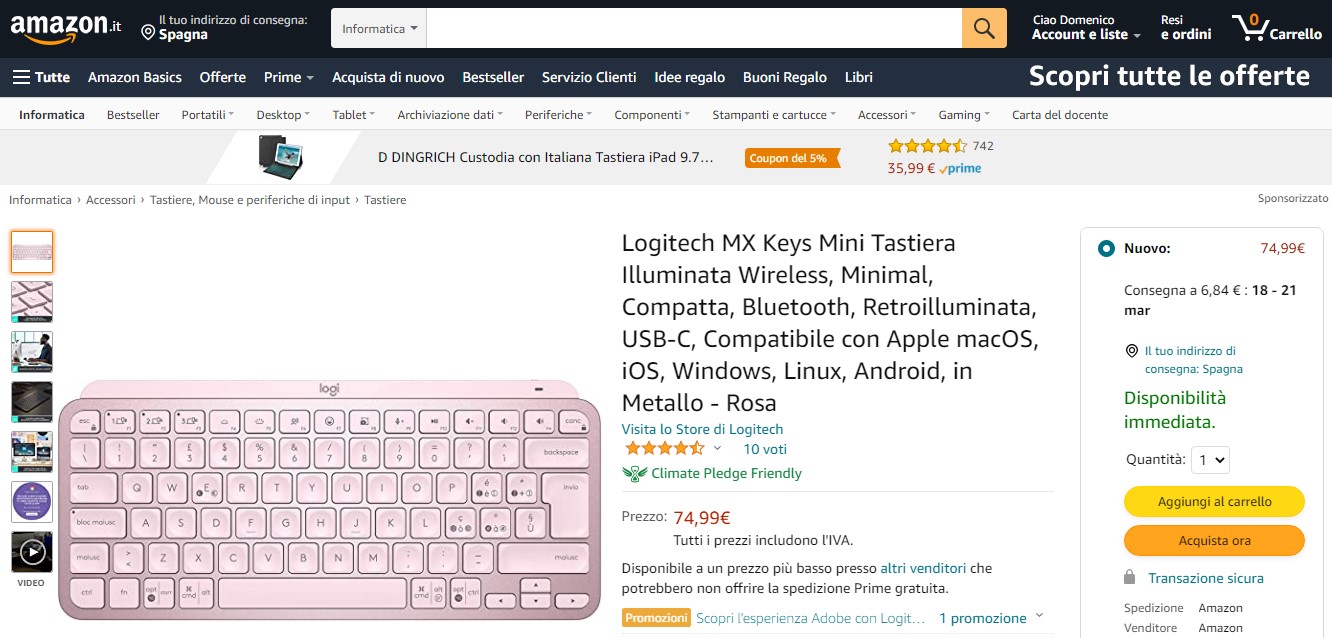
Task: Open the Tutte hamburger menu
Action: [x=41, y=77]
